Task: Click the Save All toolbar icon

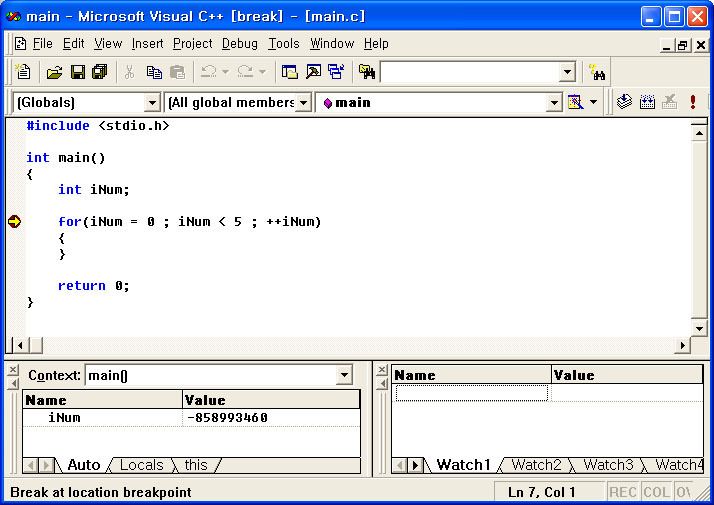Action: (x=99, y=72)
